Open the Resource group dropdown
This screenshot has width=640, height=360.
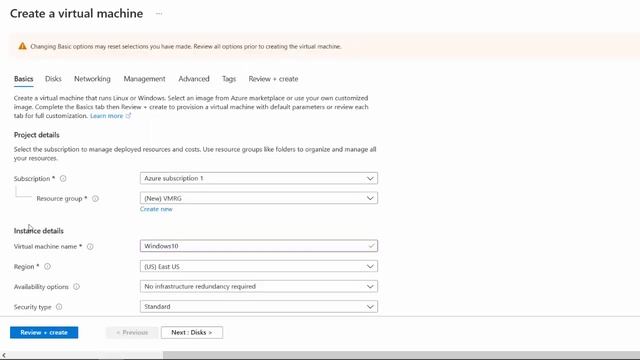click(259, 198)
